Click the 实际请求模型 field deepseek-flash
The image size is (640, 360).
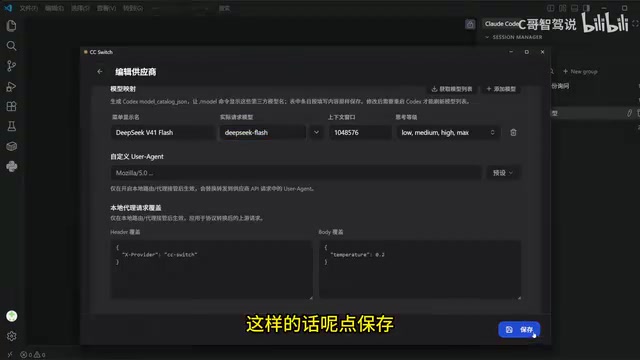pyautogui.click(x=263, y=132)
